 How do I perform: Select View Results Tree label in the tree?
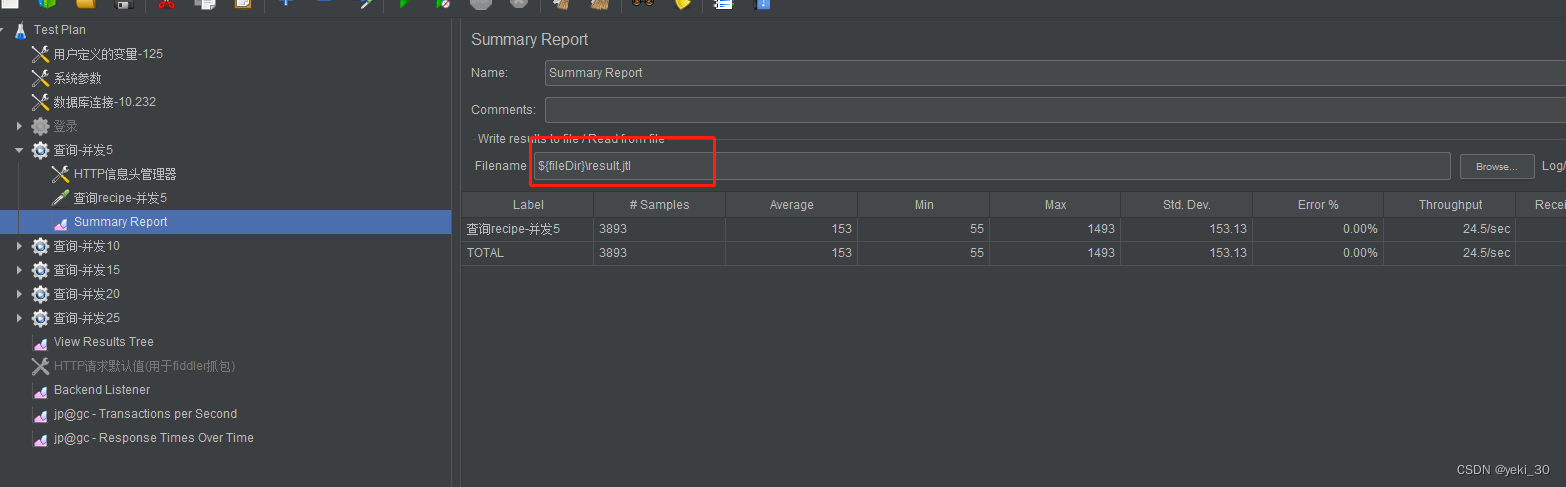pyautogui.click(x=104, y=342)
